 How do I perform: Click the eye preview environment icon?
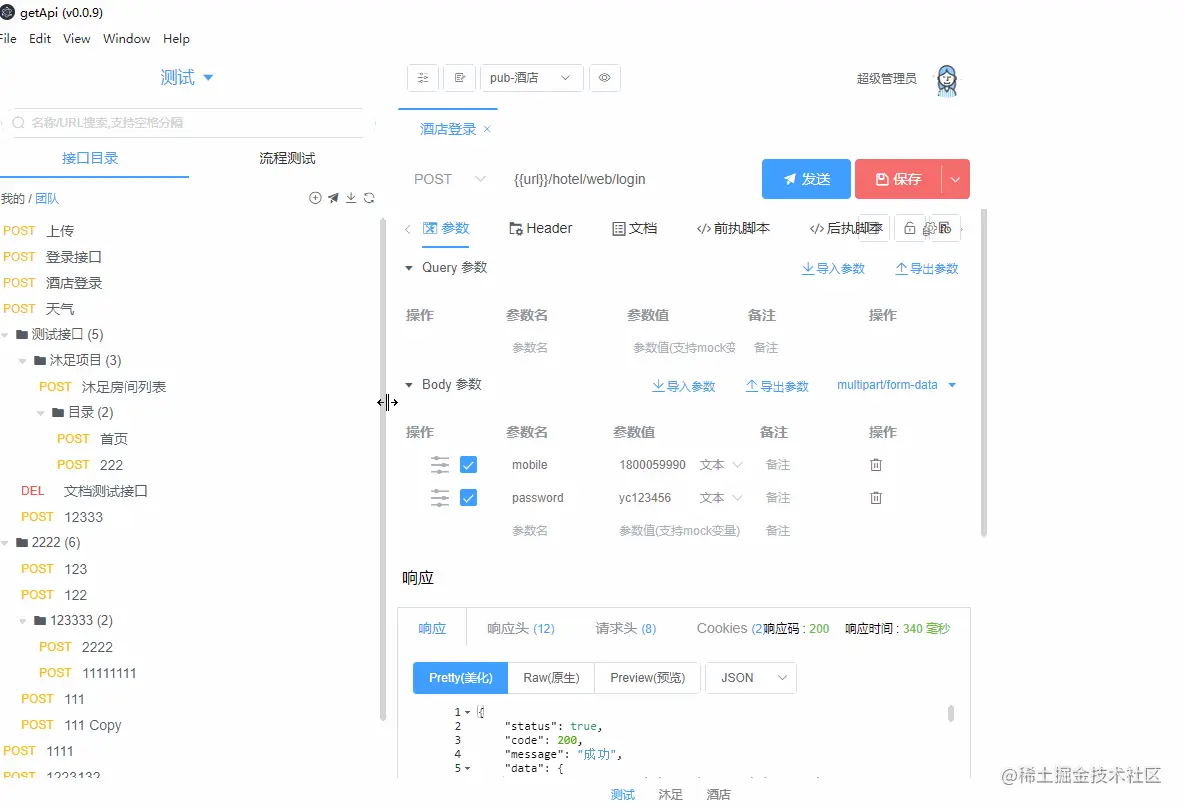tap(605, 78)
